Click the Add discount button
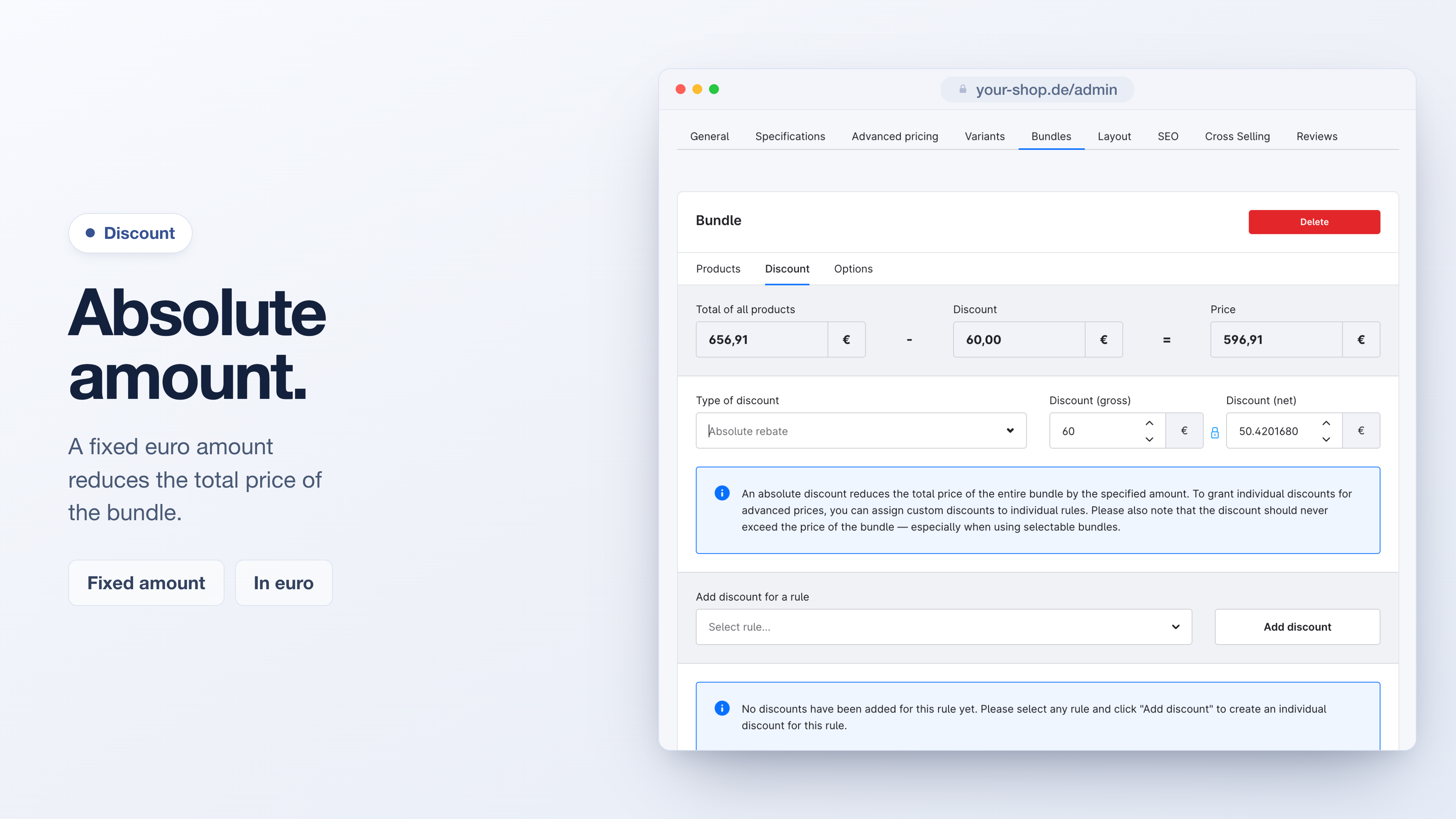 [x=1297, y=627]
